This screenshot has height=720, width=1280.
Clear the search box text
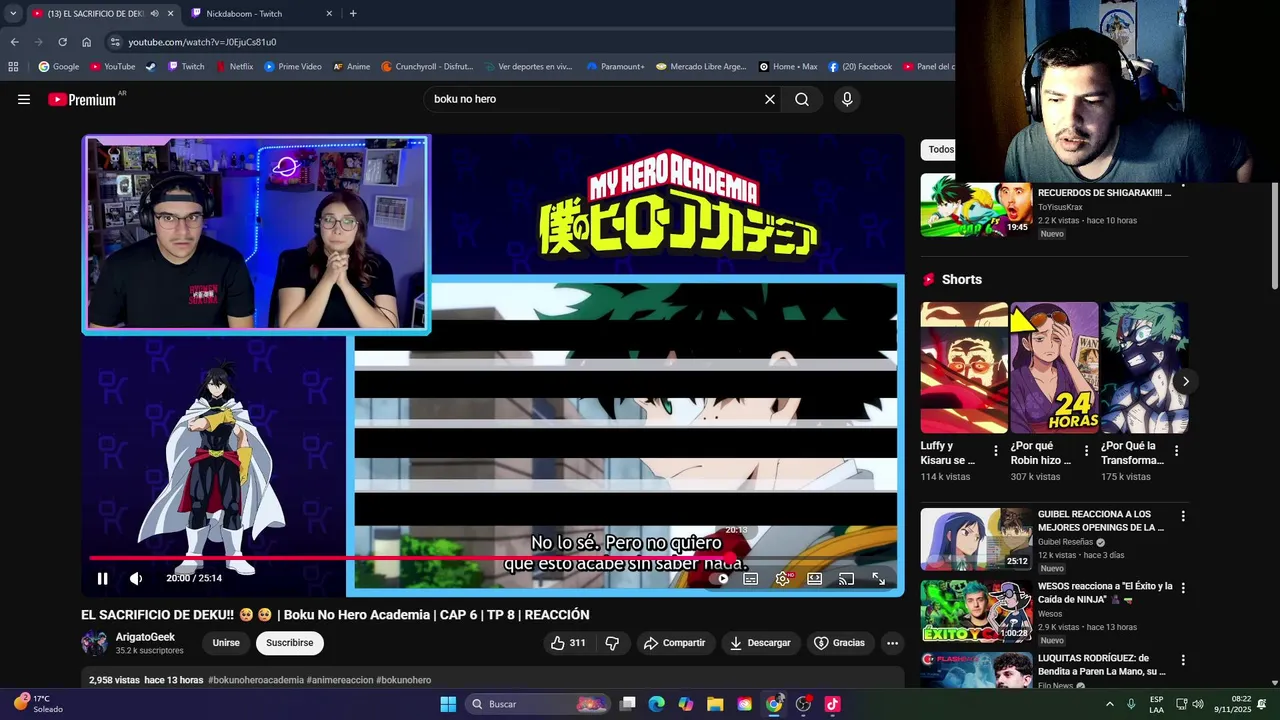[x=770, y=99]
